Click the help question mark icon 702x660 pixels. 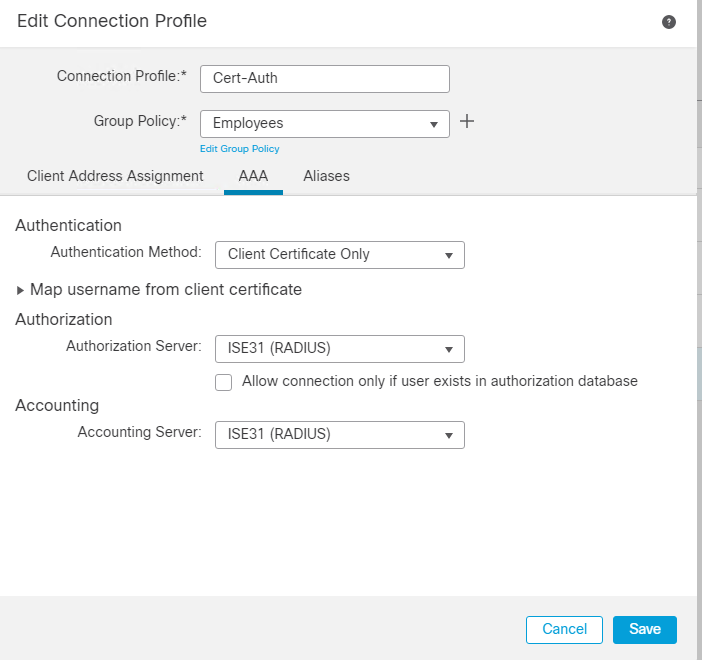pos(669,21)
